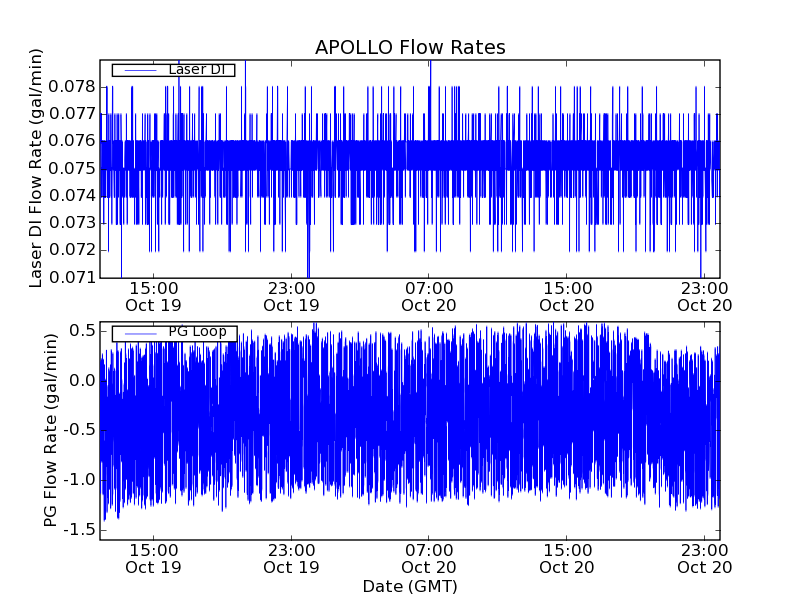Select the 0.074 y-axis tick value

(72, 195)
